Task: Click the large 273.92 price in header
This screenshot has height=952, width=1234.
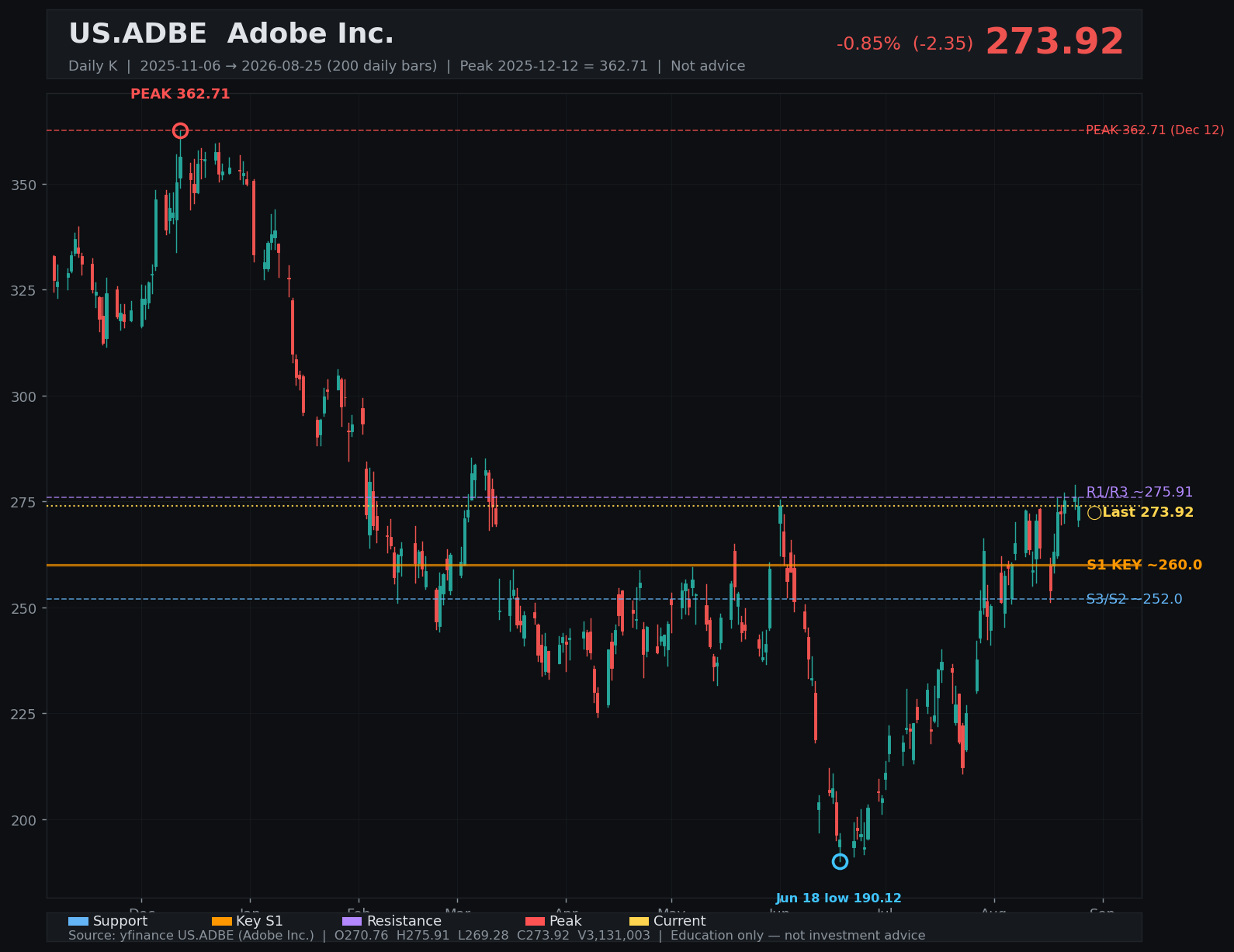Action: coord(1055,42)
